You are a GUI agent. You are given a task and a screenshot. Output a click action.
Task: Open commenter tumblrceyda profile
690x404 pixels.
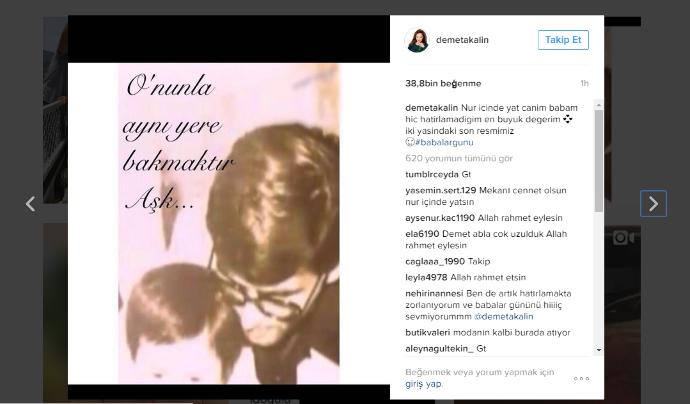pos(432,175)
